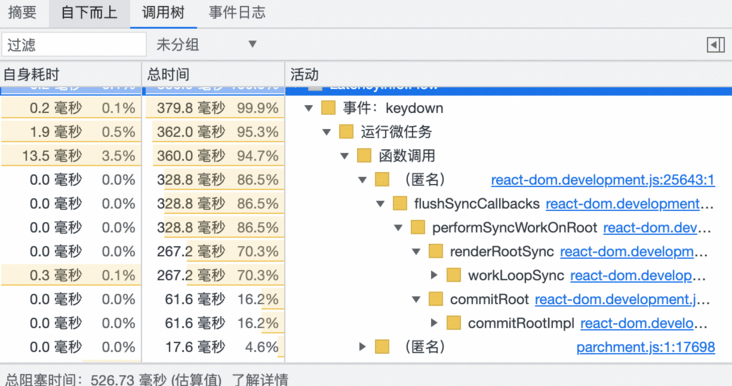Switch to the 事件日志 tab
The image size is (732, 386).
[x=237, y=13]
